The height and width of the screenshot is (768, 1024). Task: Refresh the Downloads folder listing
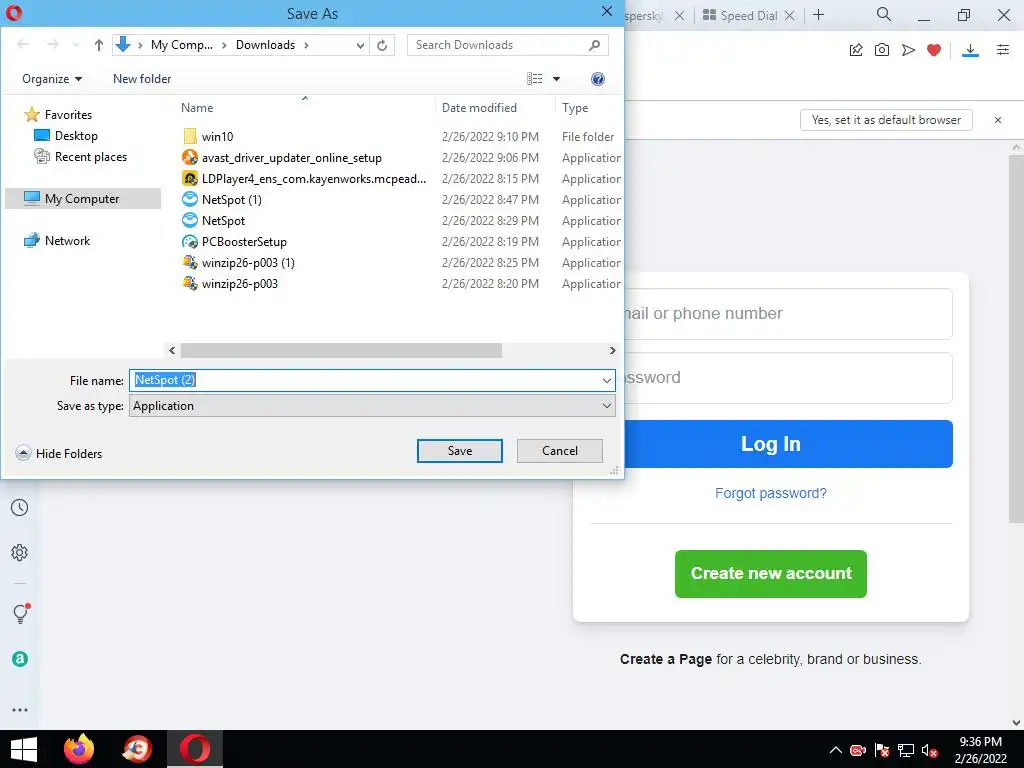[382, 45]
